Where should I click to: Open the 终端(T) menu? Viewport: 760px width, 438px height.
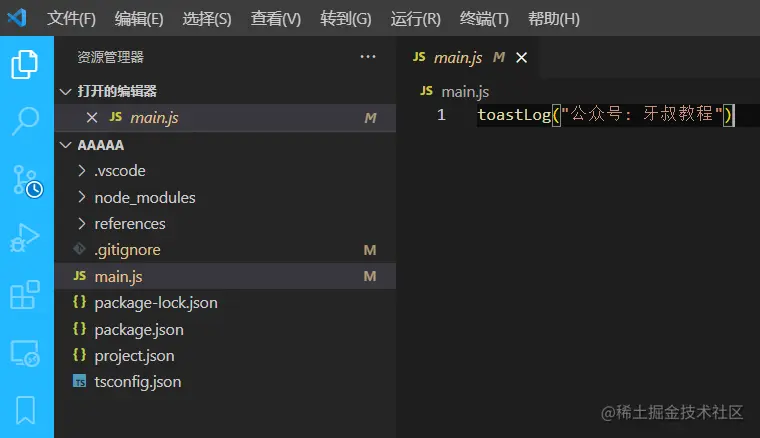click(x=484, y=18)
